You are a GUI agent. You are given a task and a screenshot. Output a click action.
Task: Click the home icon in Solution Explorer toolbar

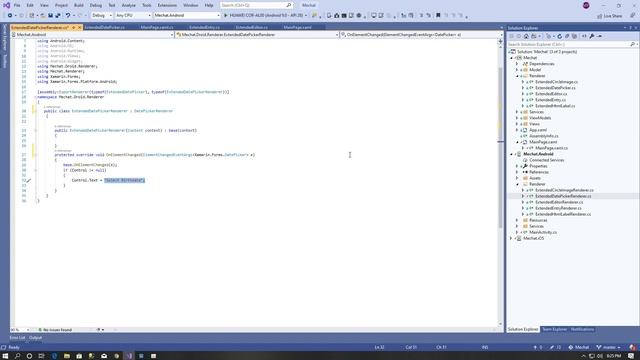pos(526,36)
